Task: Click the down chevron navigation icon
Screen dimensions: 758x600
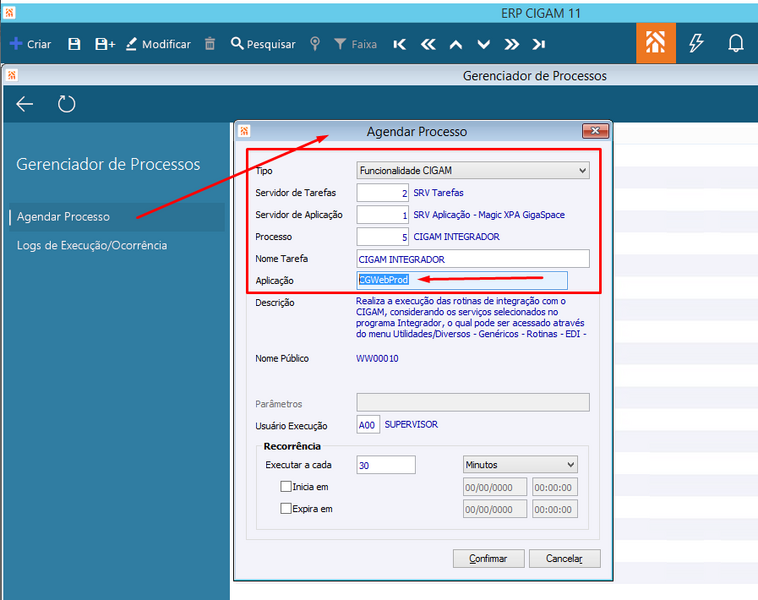Action: (x=484, y=44)
